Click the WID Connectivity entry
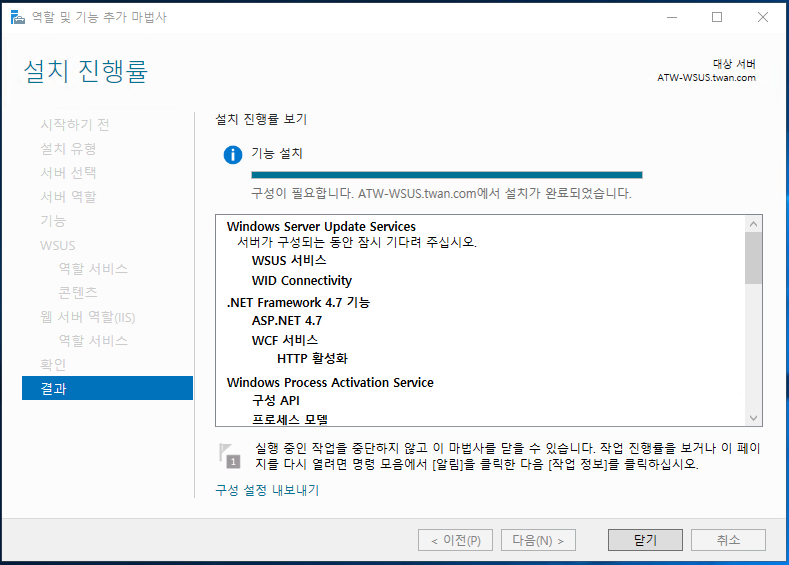The image size is (789, 565). click(302, 280)
